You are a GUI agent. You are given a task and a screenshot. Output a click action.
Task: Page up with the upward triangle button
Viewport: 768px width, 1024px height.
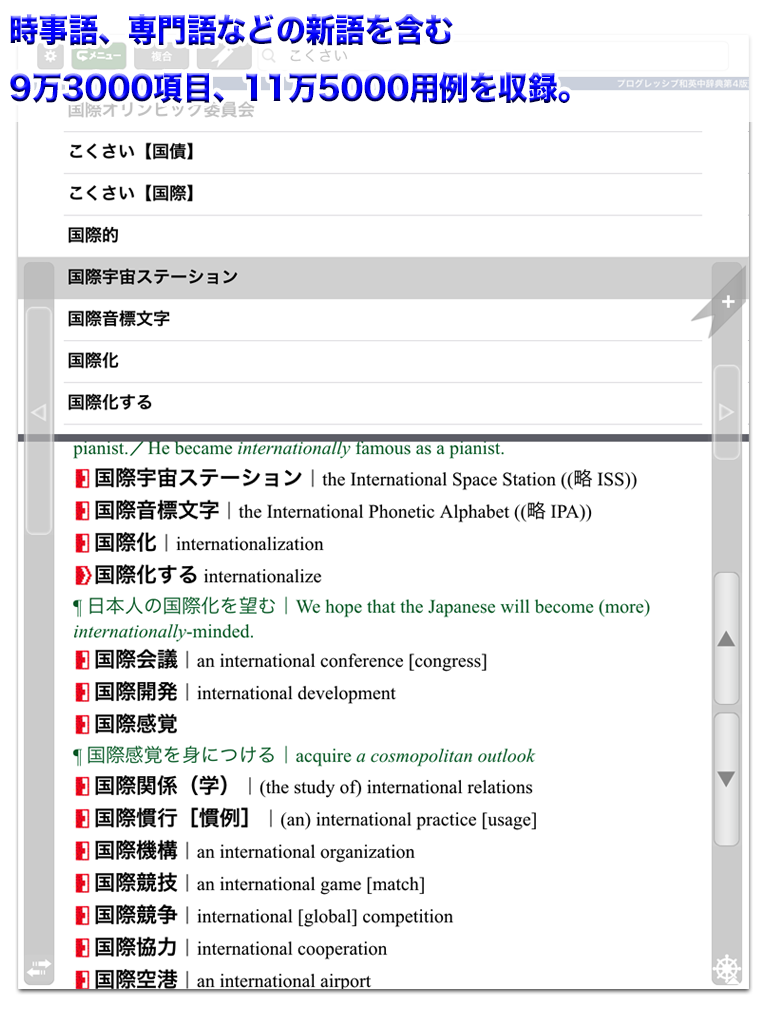click(x=727, y=639)
